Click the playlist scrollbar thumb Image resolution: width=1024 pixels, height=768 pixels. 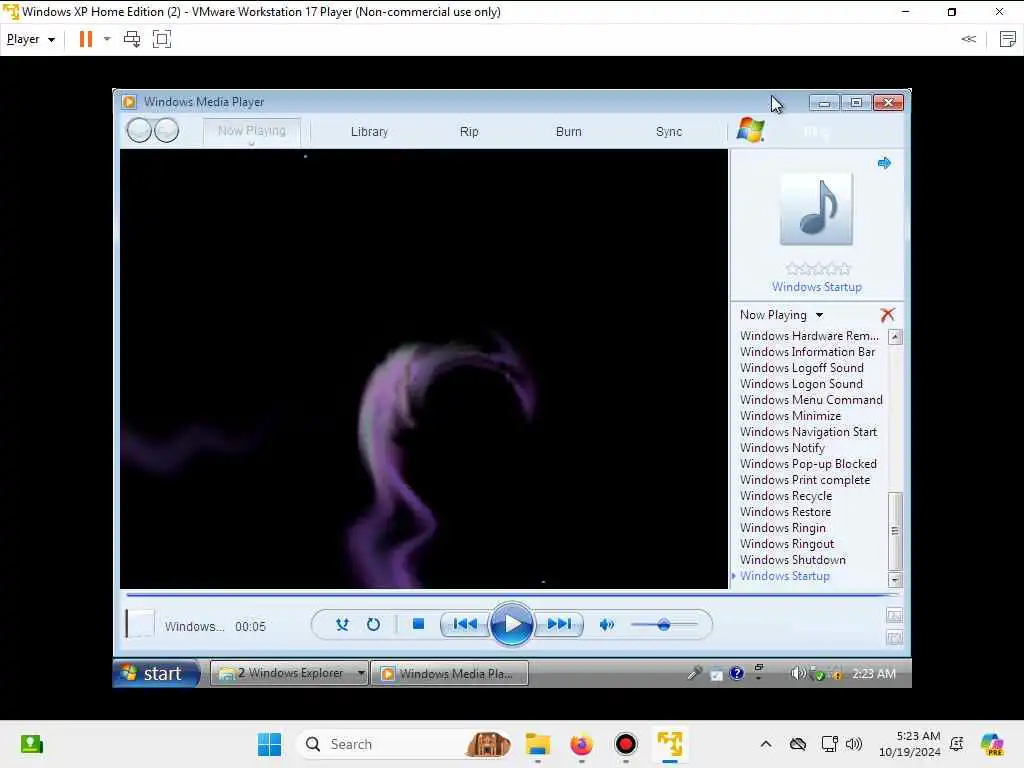(x=895, y=531)
